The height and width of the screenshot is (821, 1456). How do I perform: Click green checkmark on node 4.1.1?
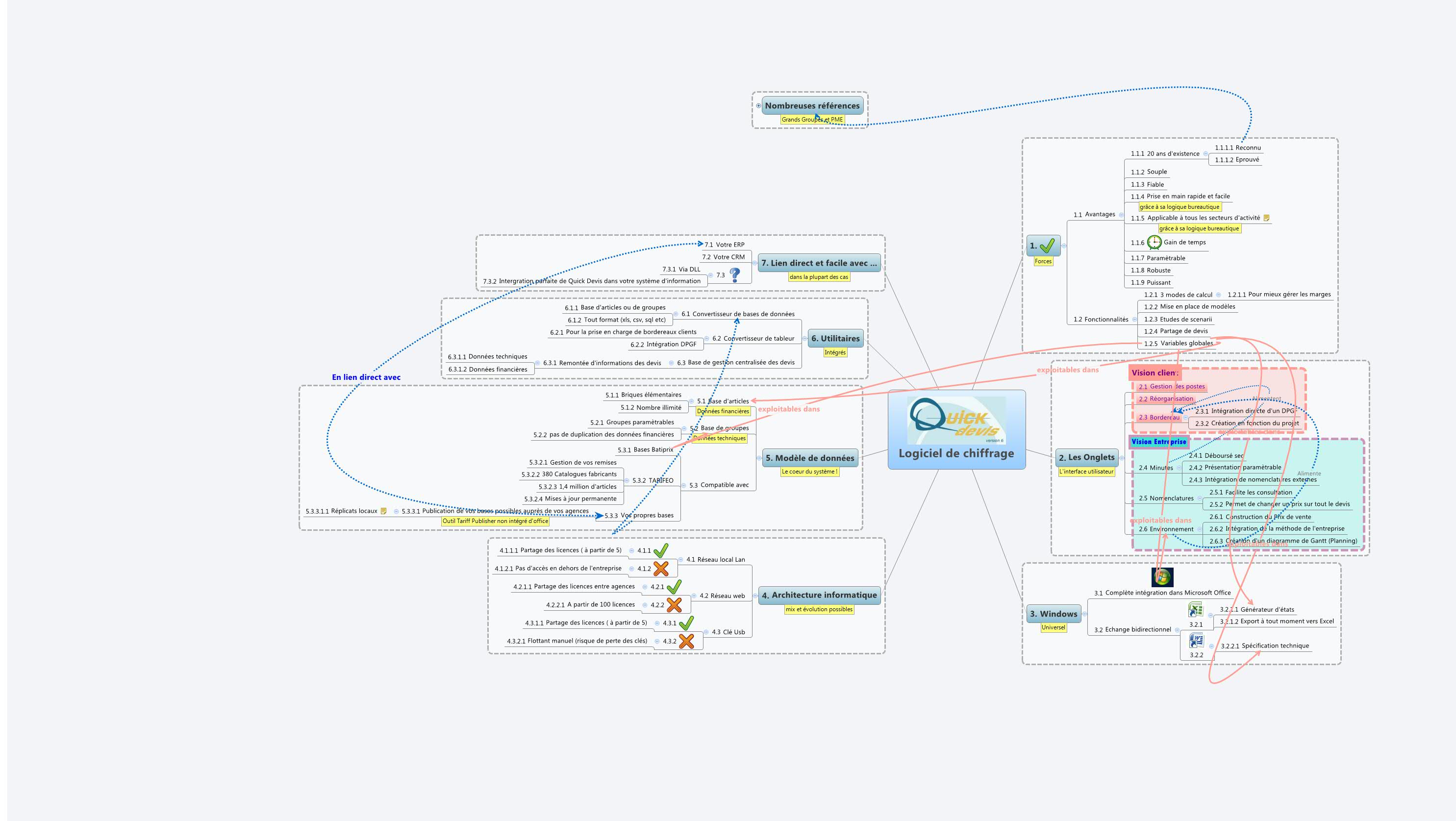[x=661, y=550]
